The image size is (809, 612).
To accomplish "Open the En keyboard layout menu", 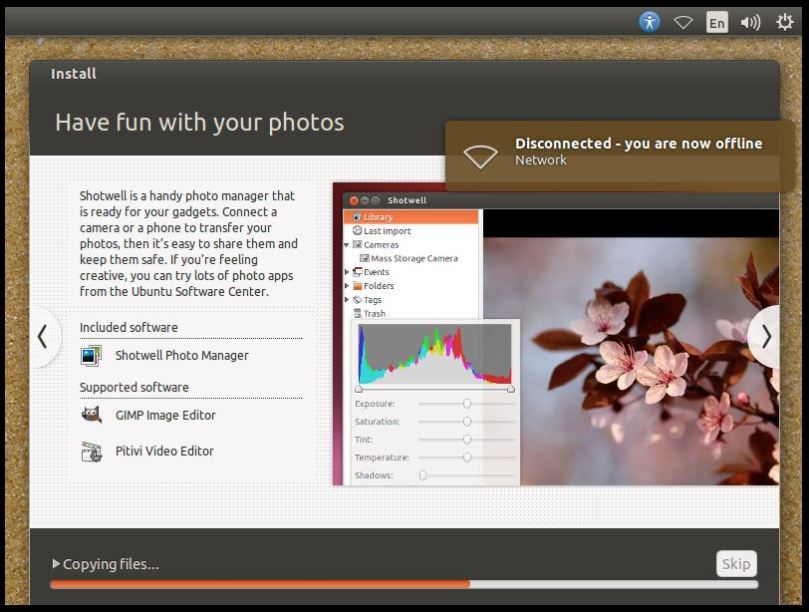I will 716,20.
